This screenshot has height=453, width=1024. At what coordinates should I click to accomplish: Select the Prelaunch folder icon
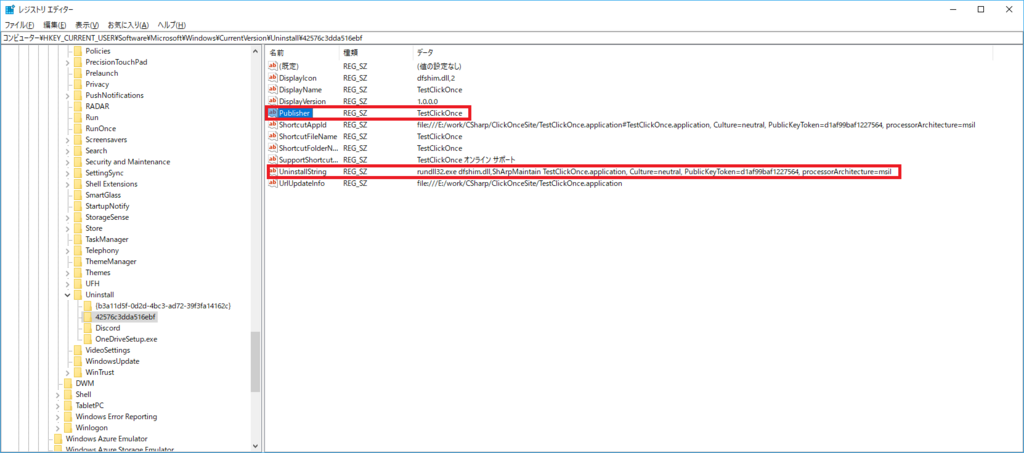point(78,73)
